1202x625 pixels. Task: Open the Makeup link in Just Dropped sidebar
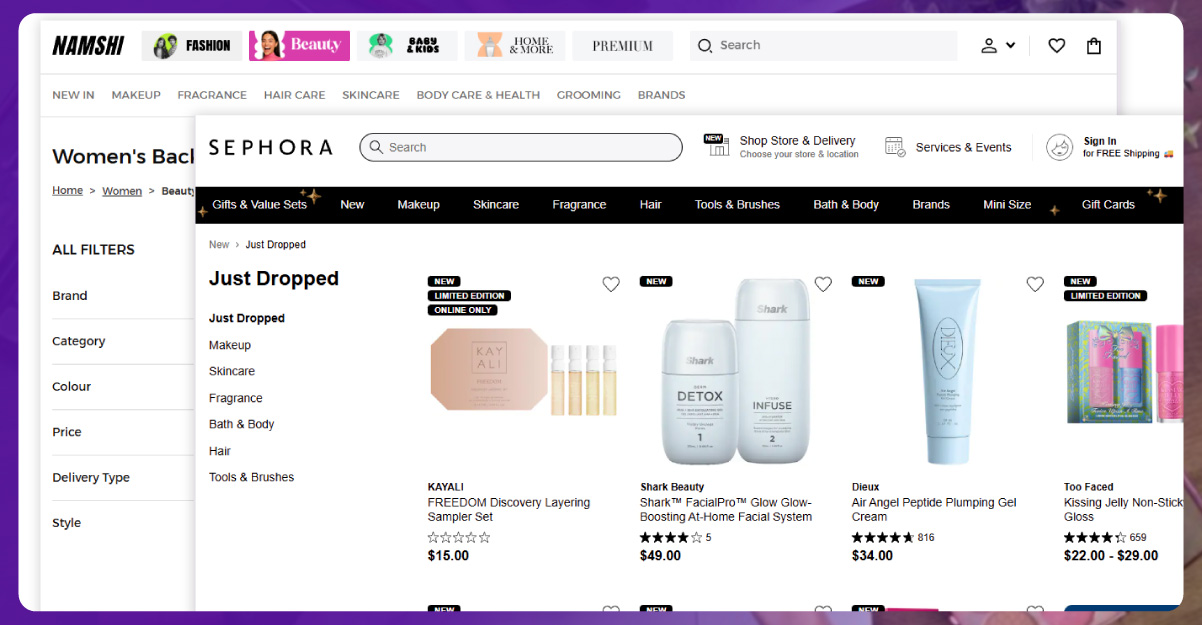tap(230, 345)
